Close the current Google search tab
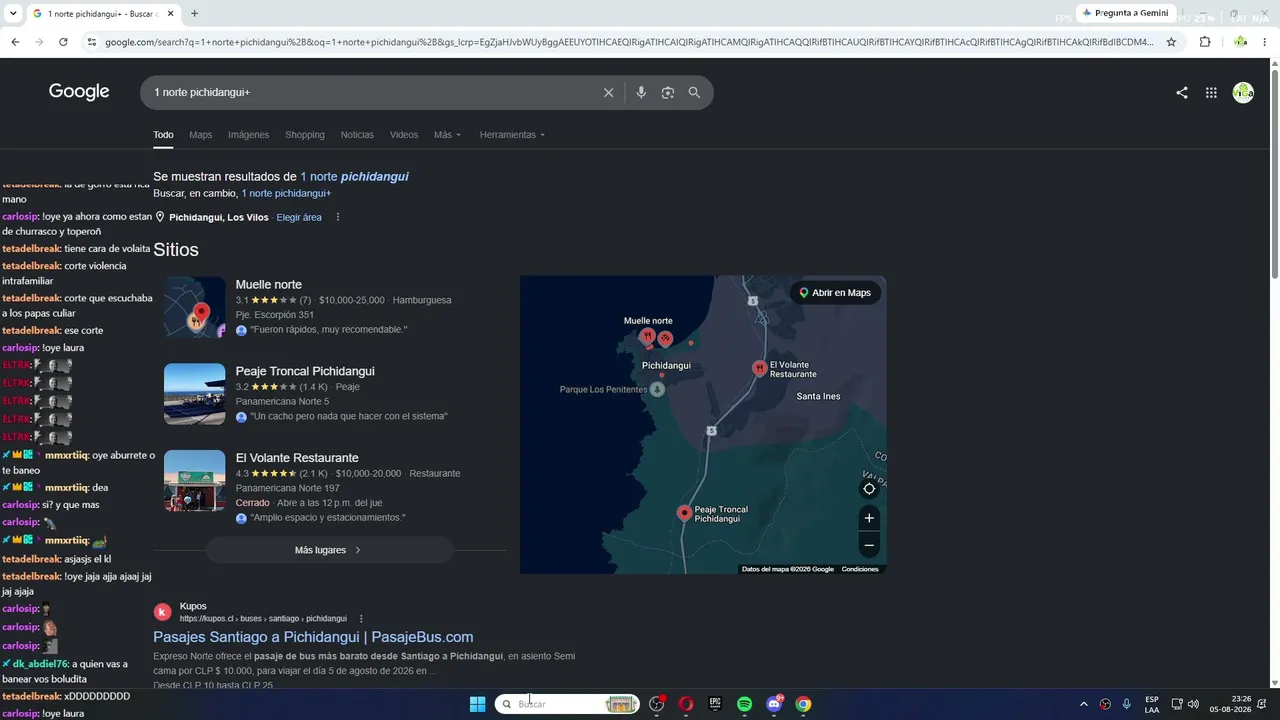The height and width of the screenshot is (720, 1280). 171,14
